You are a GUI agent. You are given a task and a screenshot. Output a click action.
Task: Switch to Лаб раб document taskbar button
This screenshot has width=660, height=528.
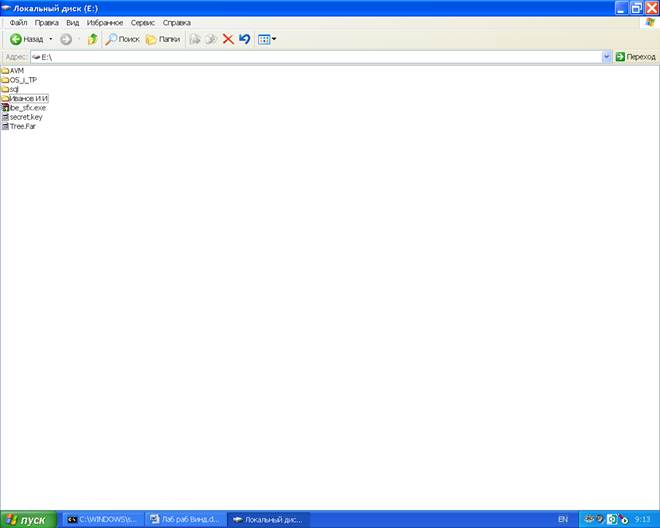point(185,520)
